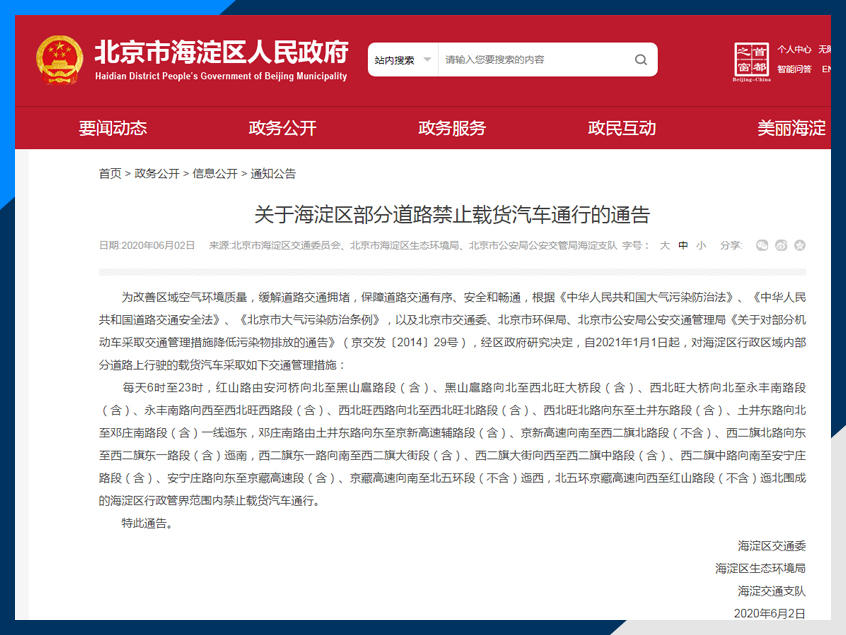Click 首页 breadcrumb link
846x635 pixels.
[x=110, y=174]
